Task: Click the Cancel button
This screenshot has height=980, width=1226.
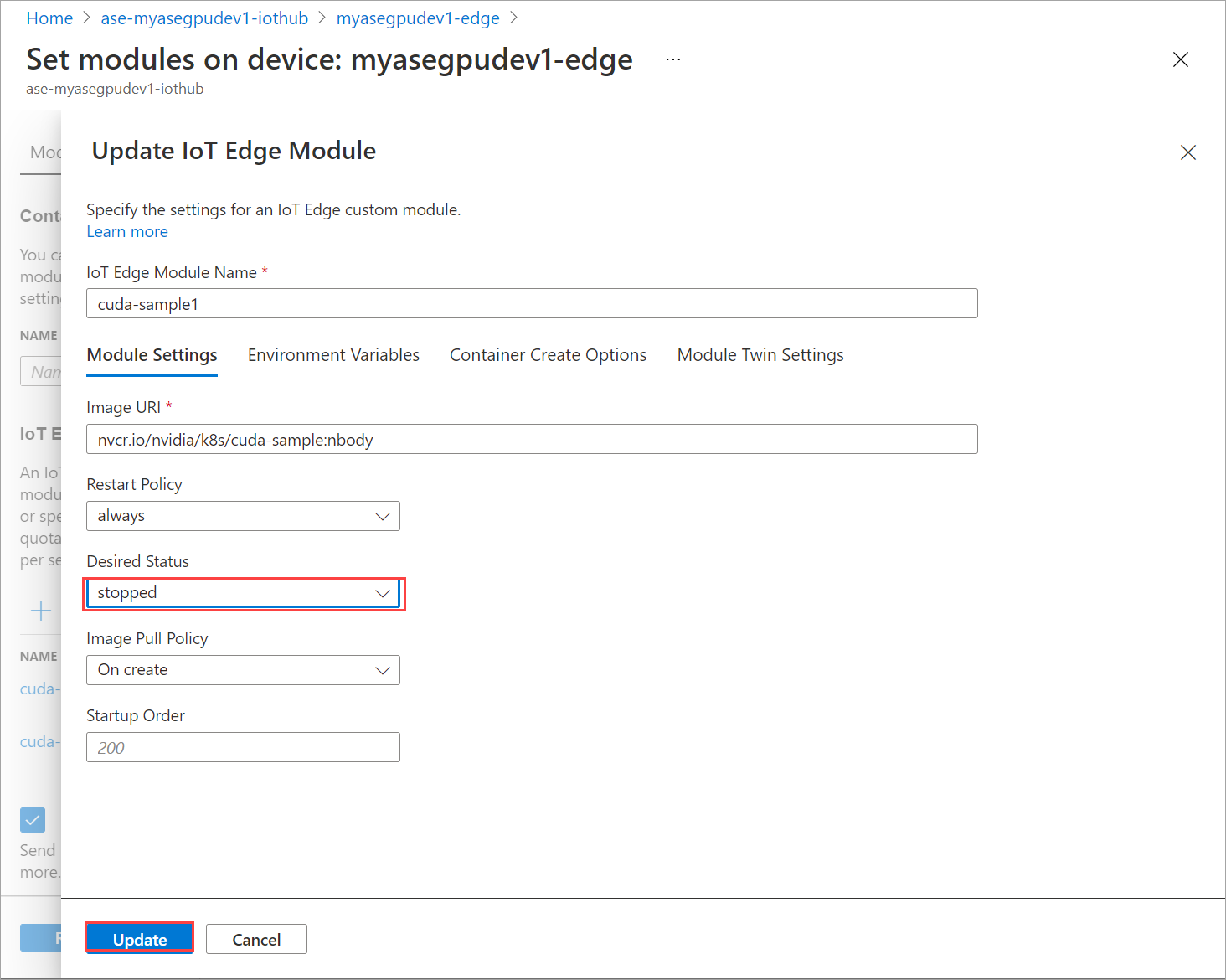Action: point(256,939)
